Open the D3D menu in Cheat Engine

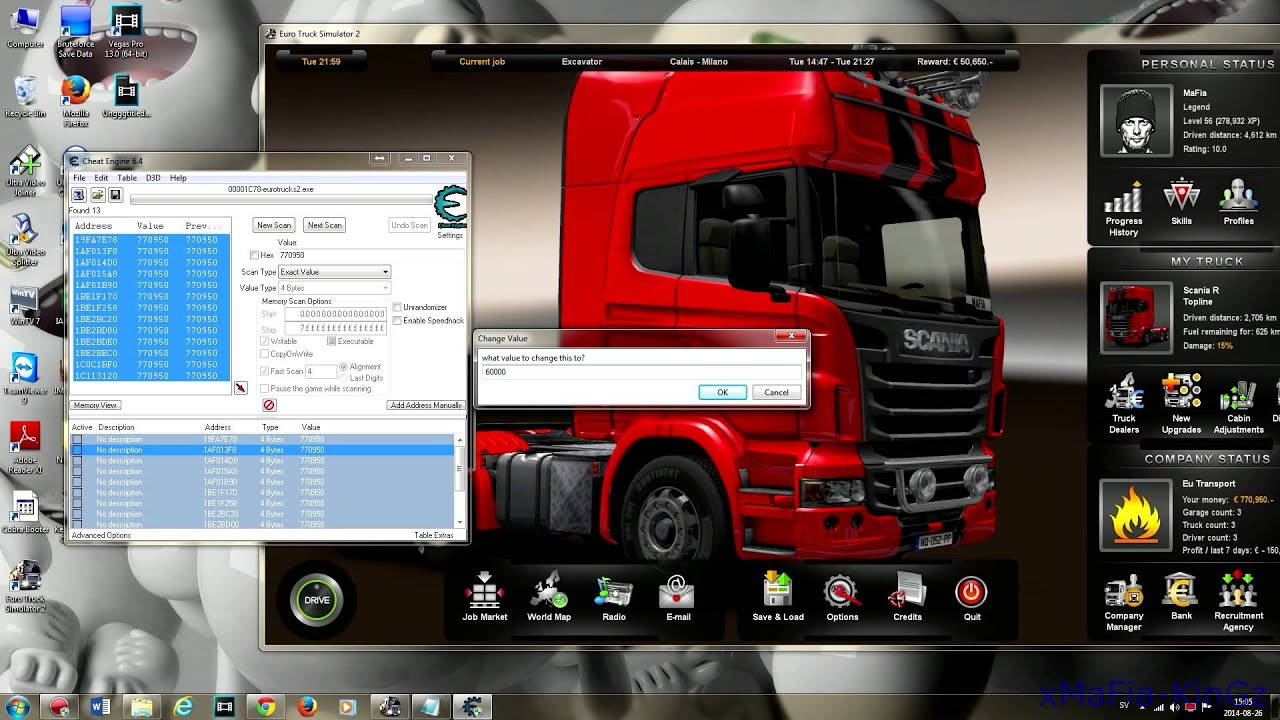tap(153, 178)
